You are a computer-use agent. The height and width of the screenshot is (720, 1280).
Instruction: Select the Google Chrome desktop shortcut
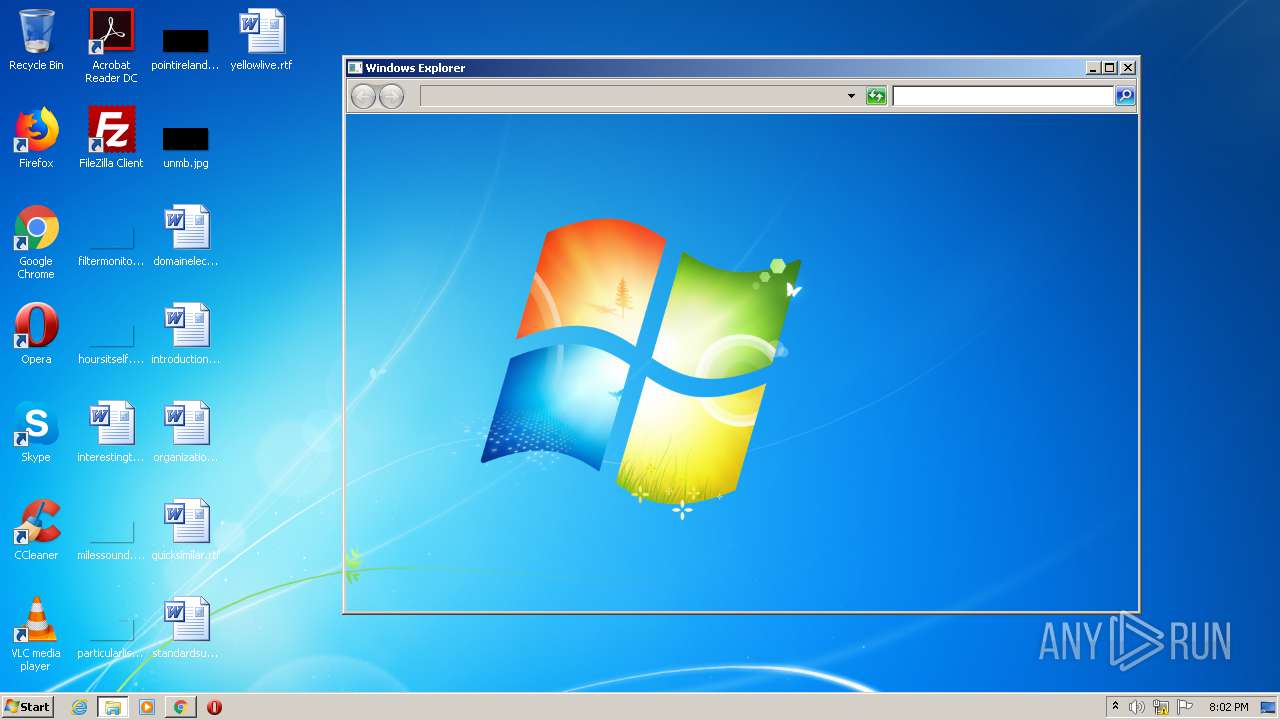tap(36, 242)
